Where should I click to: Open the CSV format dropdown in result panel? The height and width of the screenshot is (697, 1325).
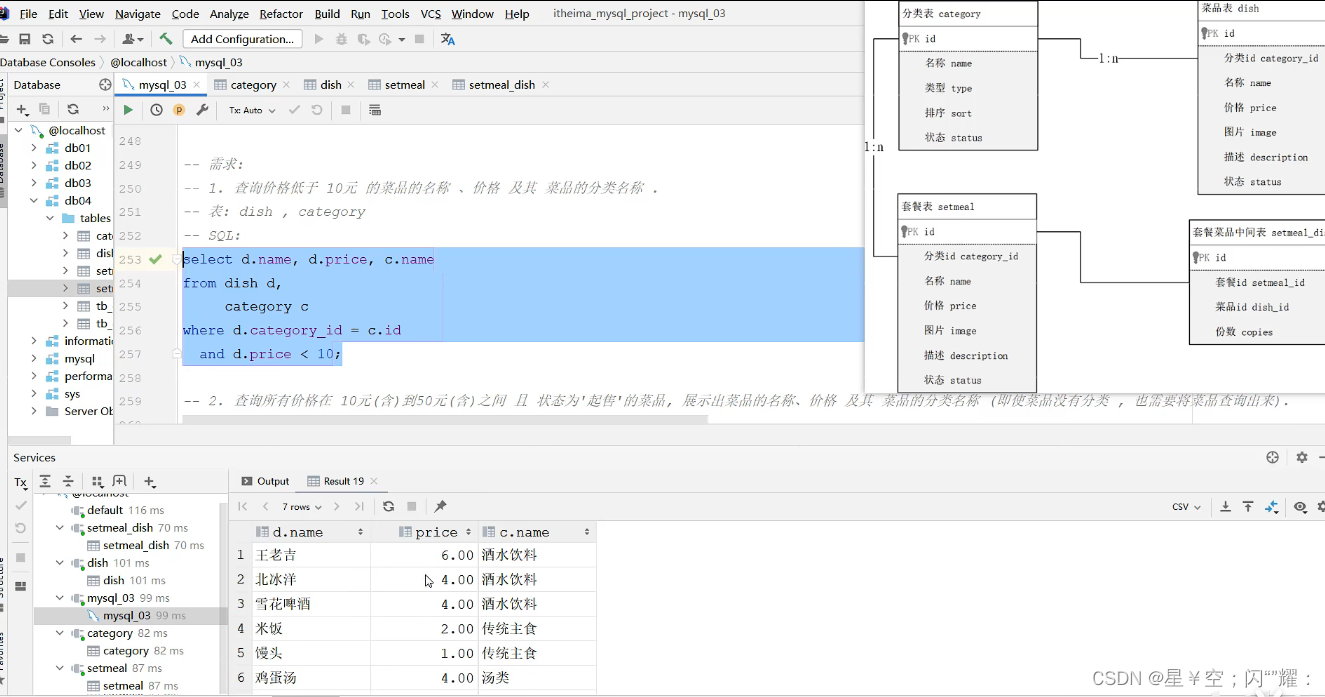(x=1186, y=507)
